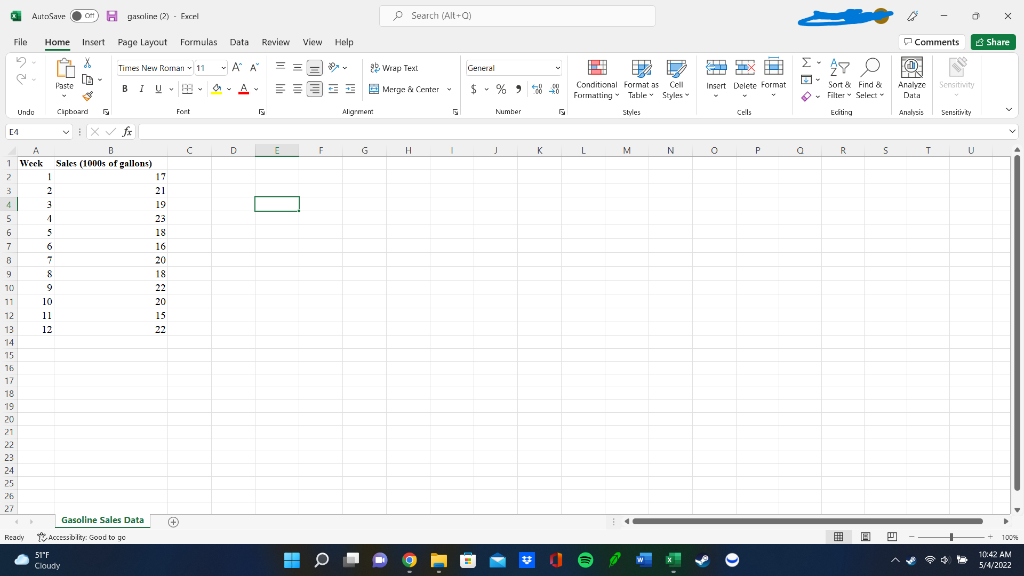Click the Delete cells icon
Image resolution: width=1024 pixels, height=576 pixels.
744,67
